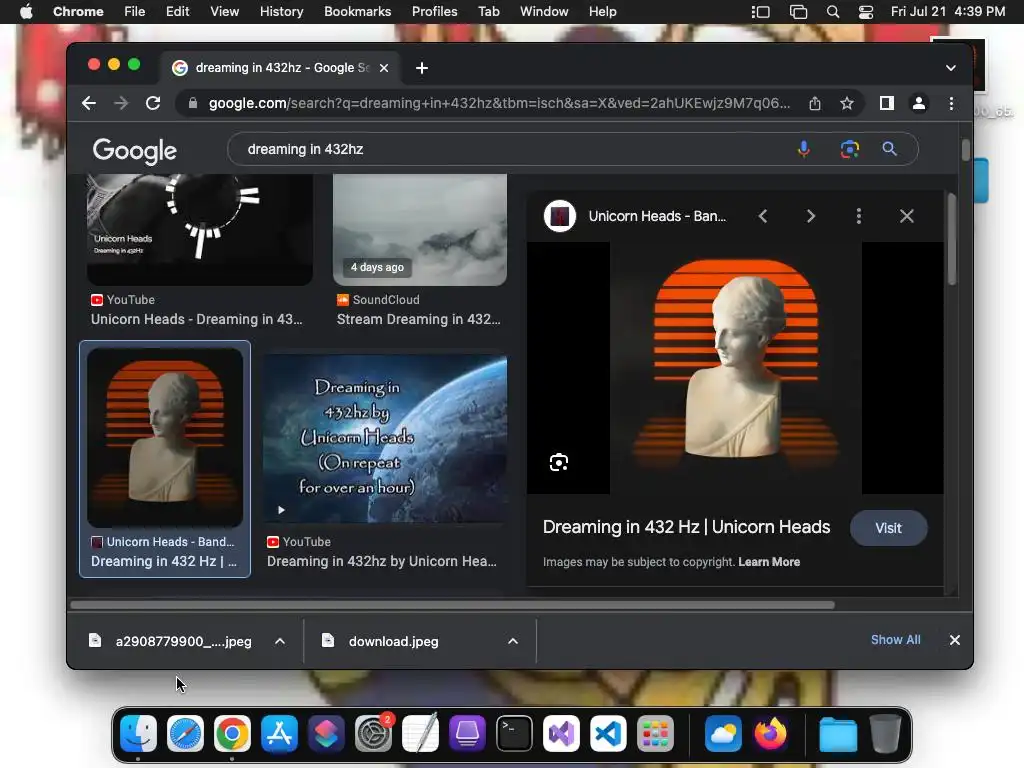Show next image in preview panel
Viewport: 1024px width, 768px height.
810,216
